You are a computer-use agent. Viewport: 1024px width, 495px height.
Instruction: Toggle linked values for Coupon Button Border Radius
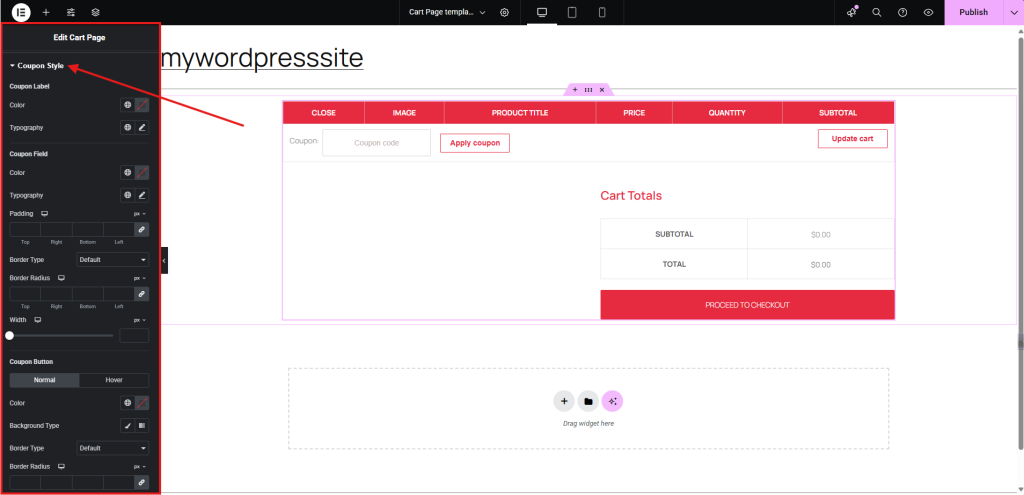[142, 483]
